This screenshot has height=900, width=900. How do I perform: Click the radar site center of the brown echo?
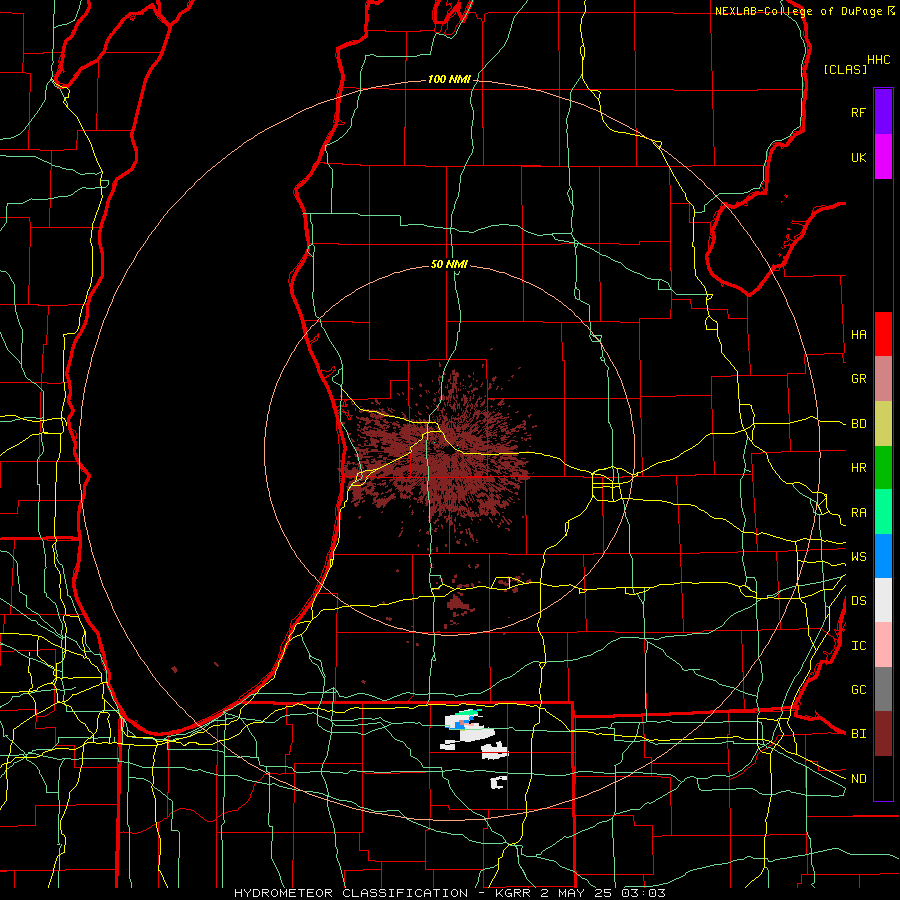[x=449, y=451]
